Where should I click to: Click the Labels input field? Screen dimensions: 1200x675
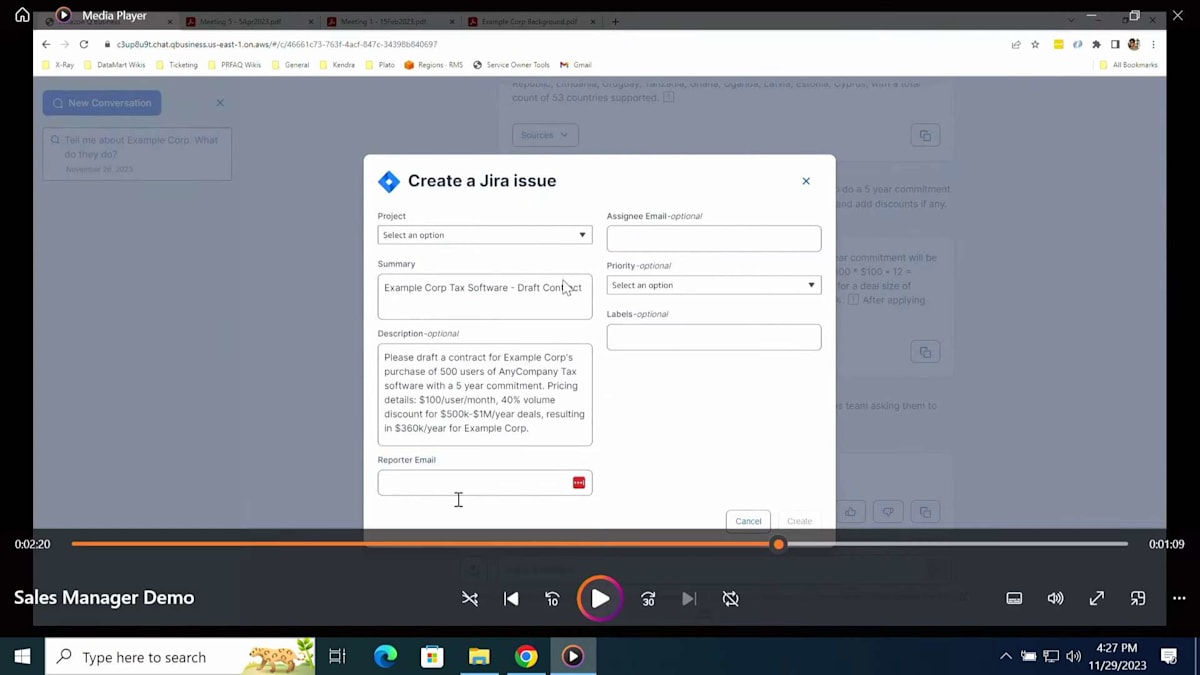pos(714,337)
